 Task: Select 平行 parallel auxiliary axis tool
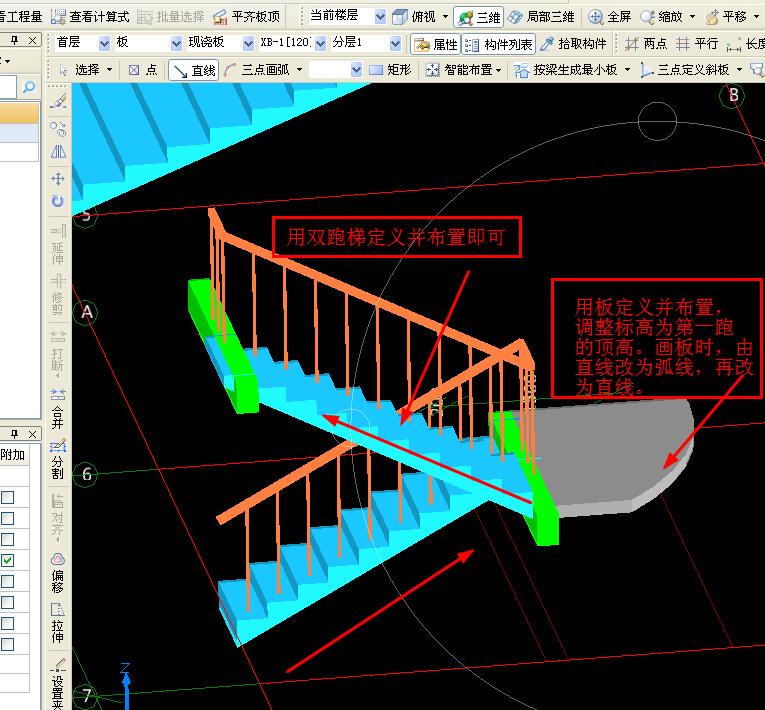coord(697,44)
